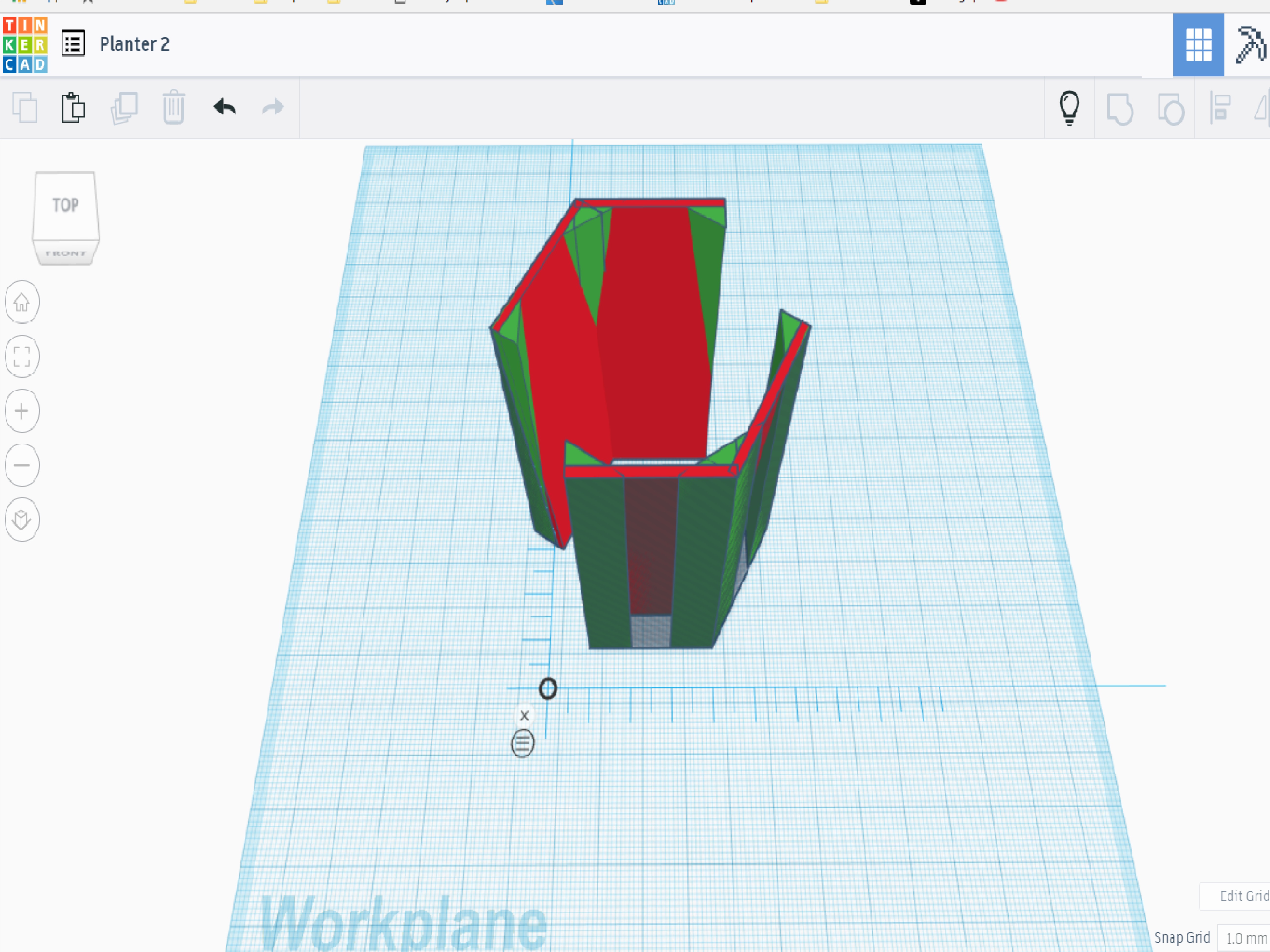Close the ruler with the X
The height and width of the screenshot is (952, 1270).
(x=524, y=715)
